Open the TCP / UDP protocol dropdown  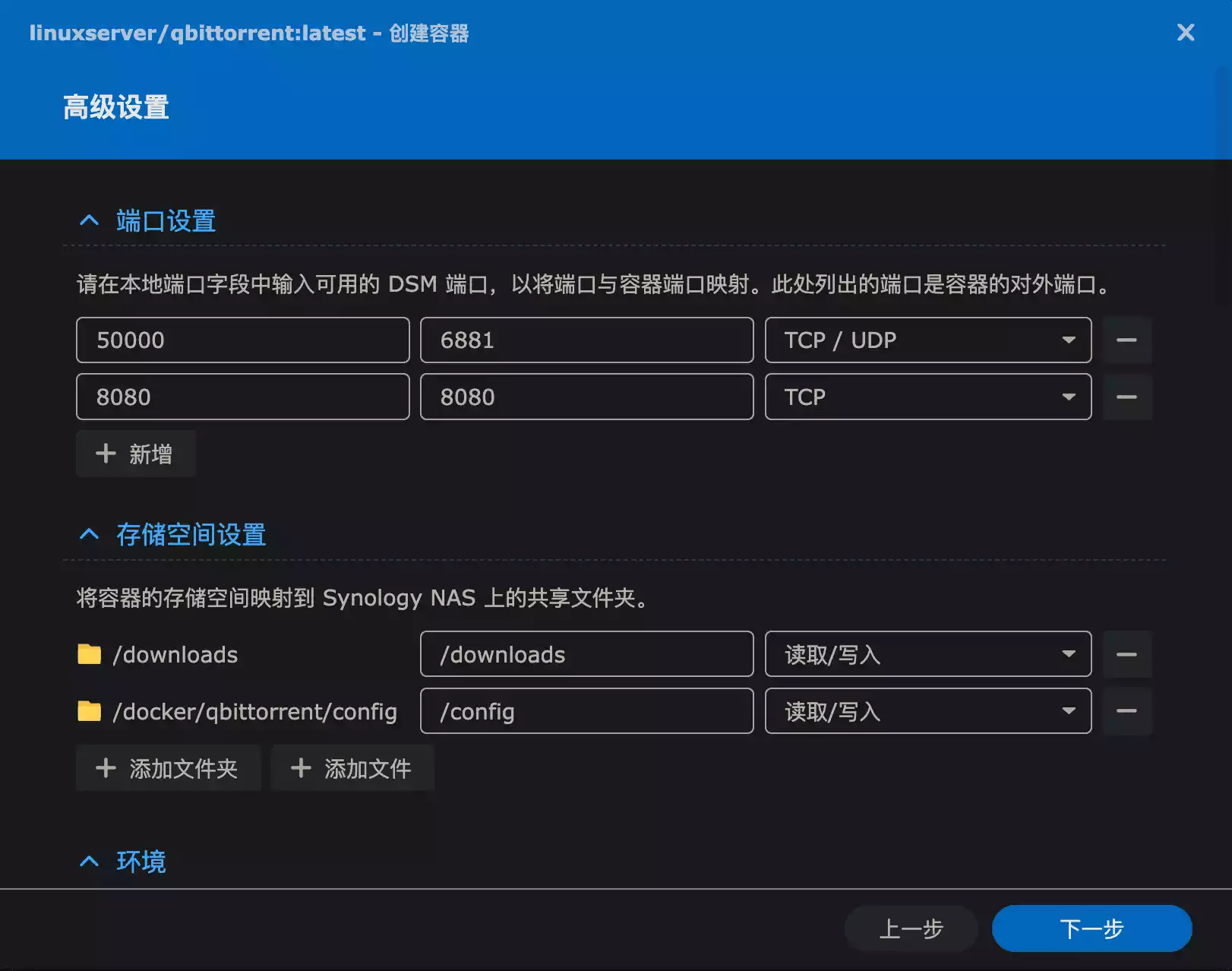pyautogui.click(x=927, y=340)
